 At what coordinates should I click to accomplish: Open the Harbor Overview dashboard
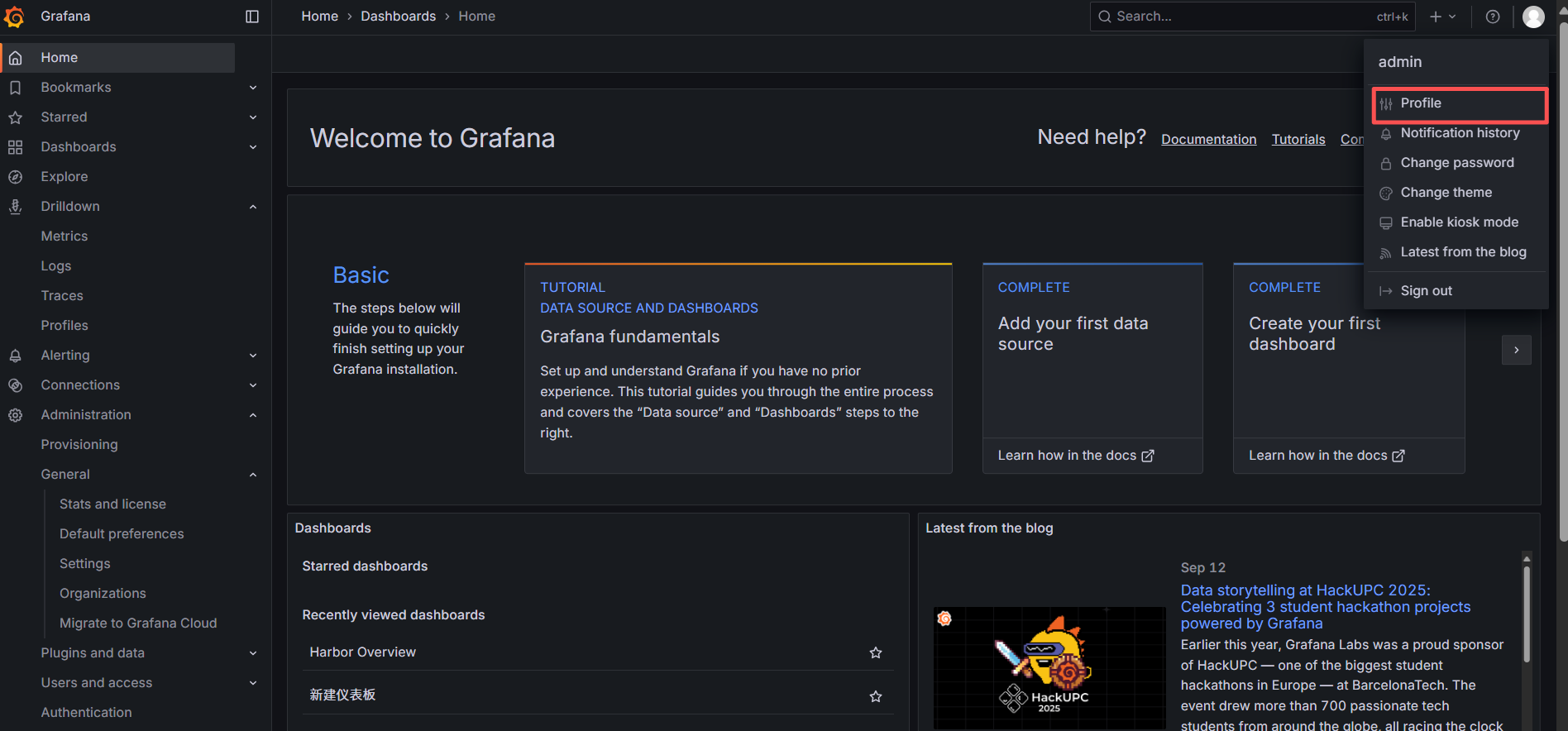point(363,652)
